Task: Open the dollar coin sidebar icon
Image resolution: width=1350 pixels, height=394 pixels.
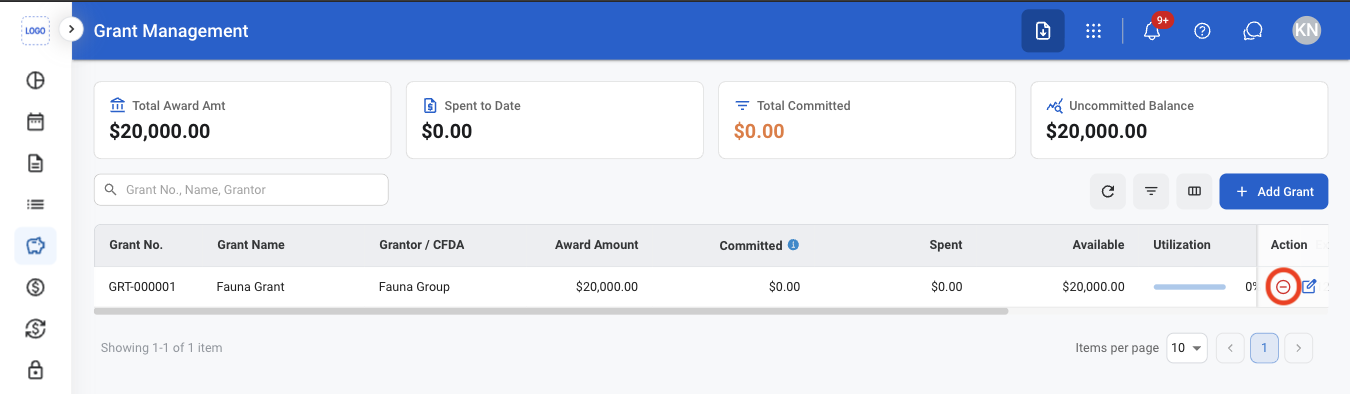Action: 35,287
